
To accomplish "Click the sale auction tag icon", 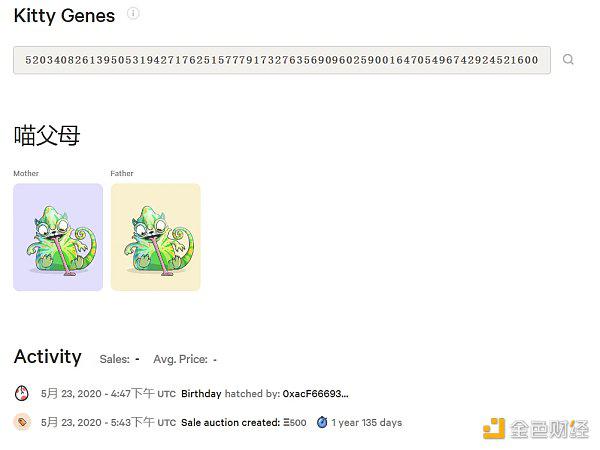I will [x=23, y=422].
